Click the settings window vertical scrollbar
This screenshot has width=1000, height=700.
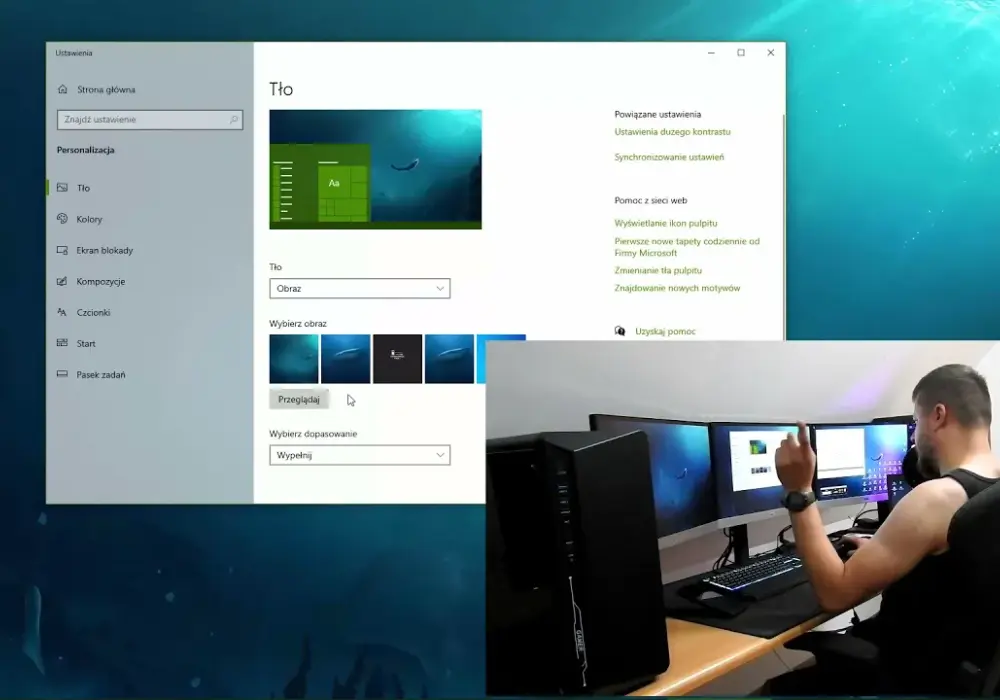(x=783, y=226)
